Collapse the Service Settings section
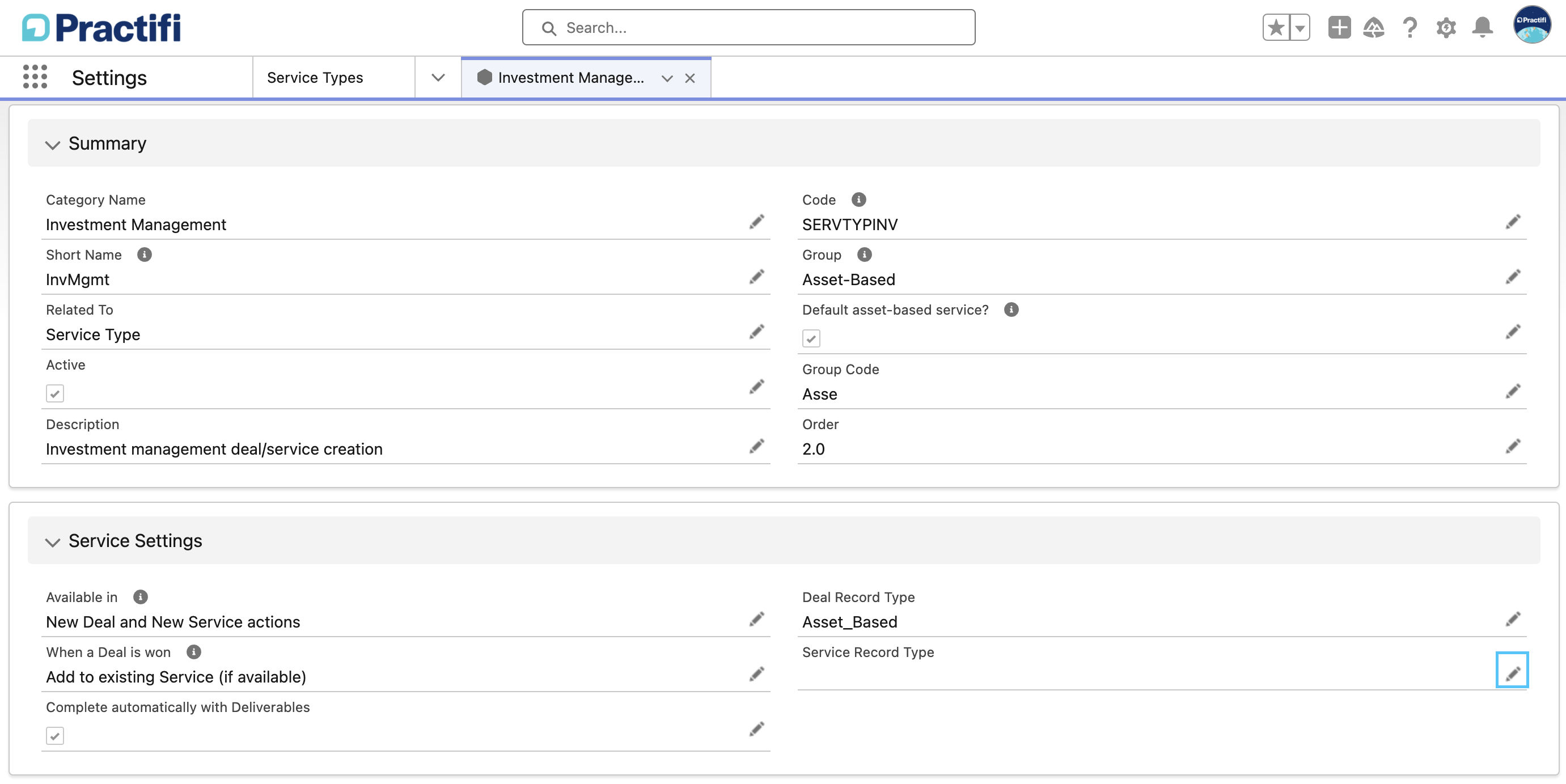Viewport: 1566px width, 784px height. pos(53,542)
